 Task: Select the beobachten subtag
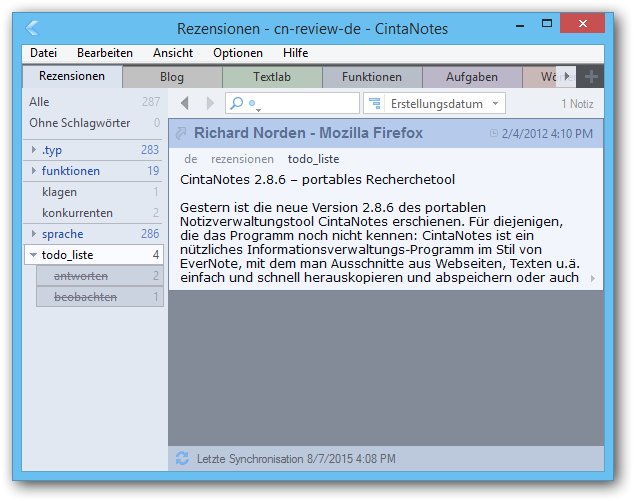tap(100, 297)
